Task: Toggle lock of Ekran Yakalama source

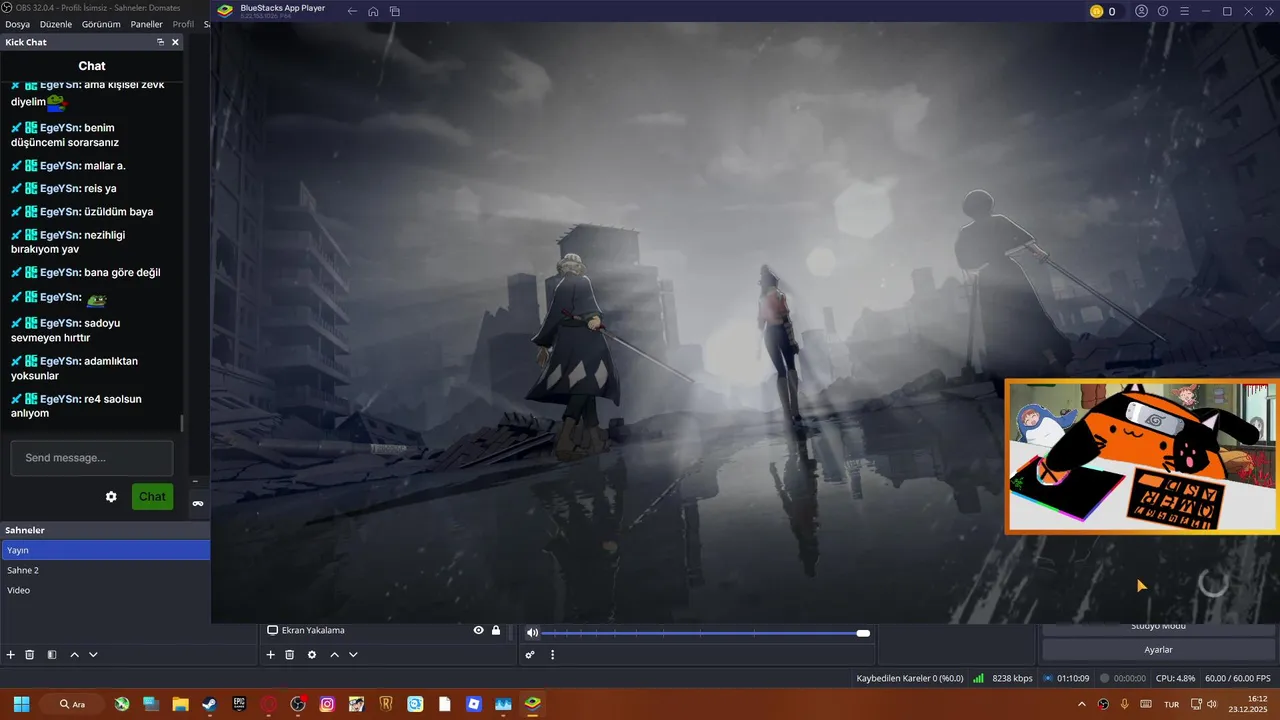Action: (496, 631)
